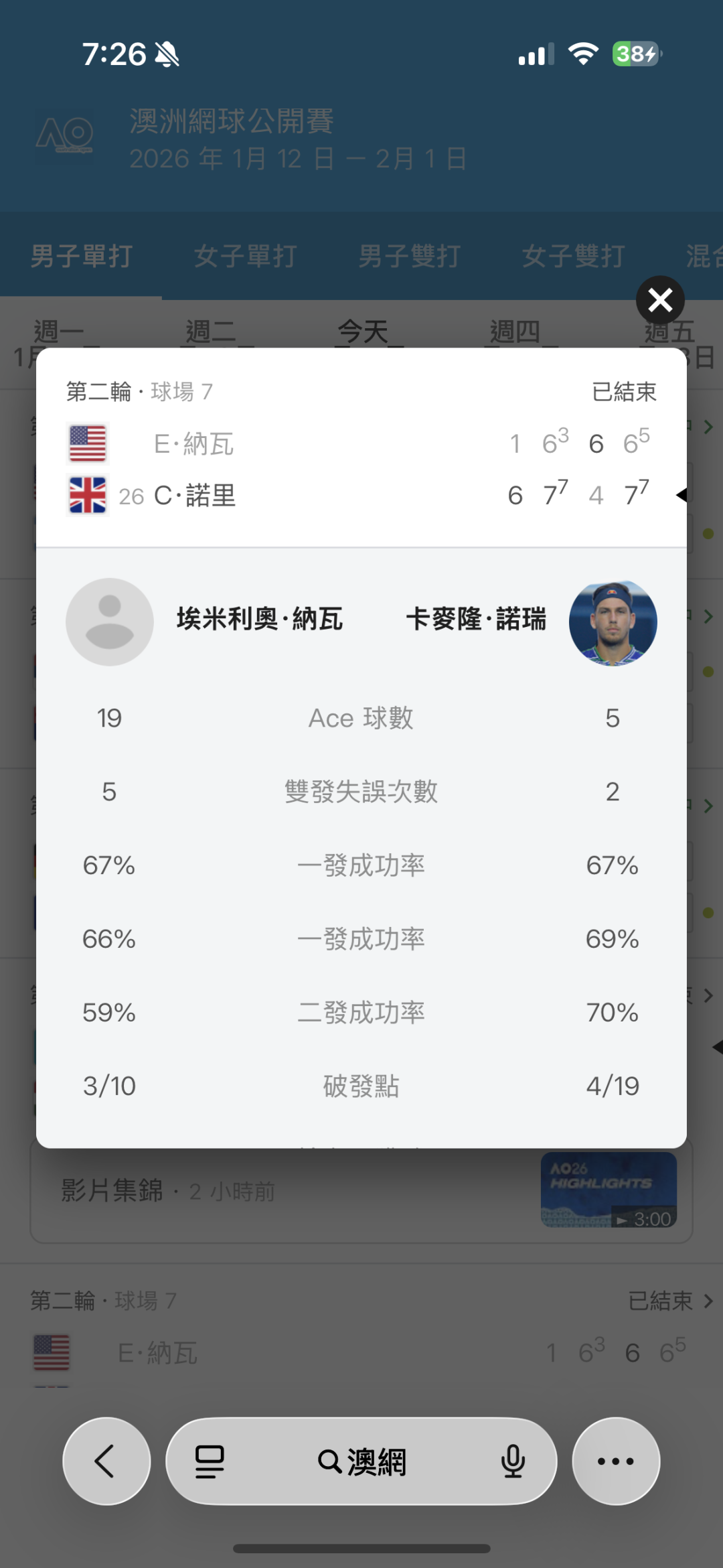This screenshot has width=723, height=1568.
Task: Open 卡麥隆·諾瑞 player photo
Action: pyautogui.click(x=613, y=622)
